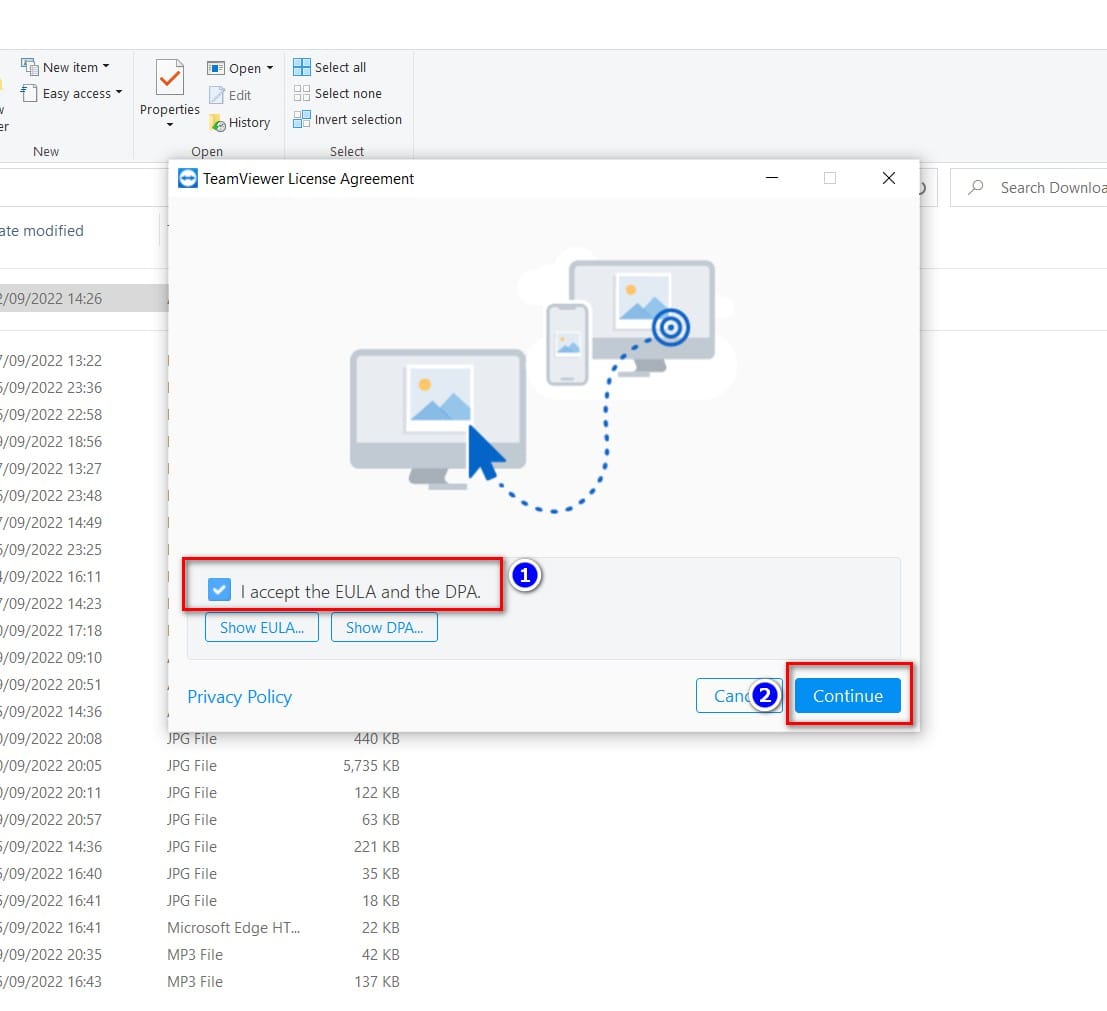Viewport: 1107px width, 1011px height.
Task: Click the search magnifier icon
Action: [x=976, y=188]
